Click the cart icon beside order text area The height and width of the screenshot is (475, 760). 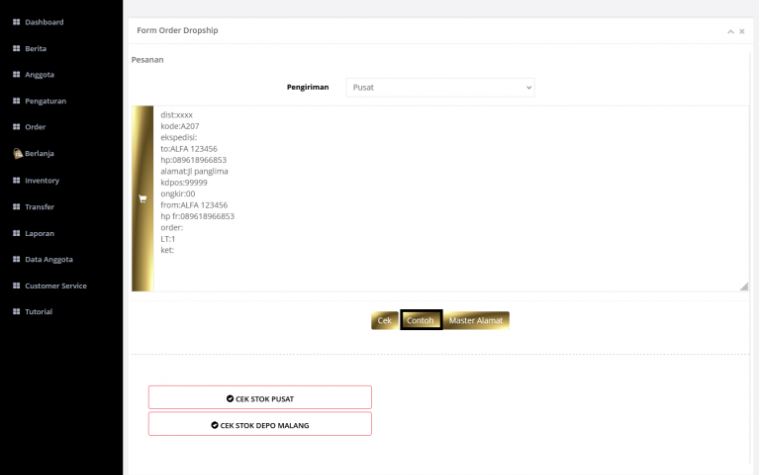pyautogui.click(x=142, y=198)
